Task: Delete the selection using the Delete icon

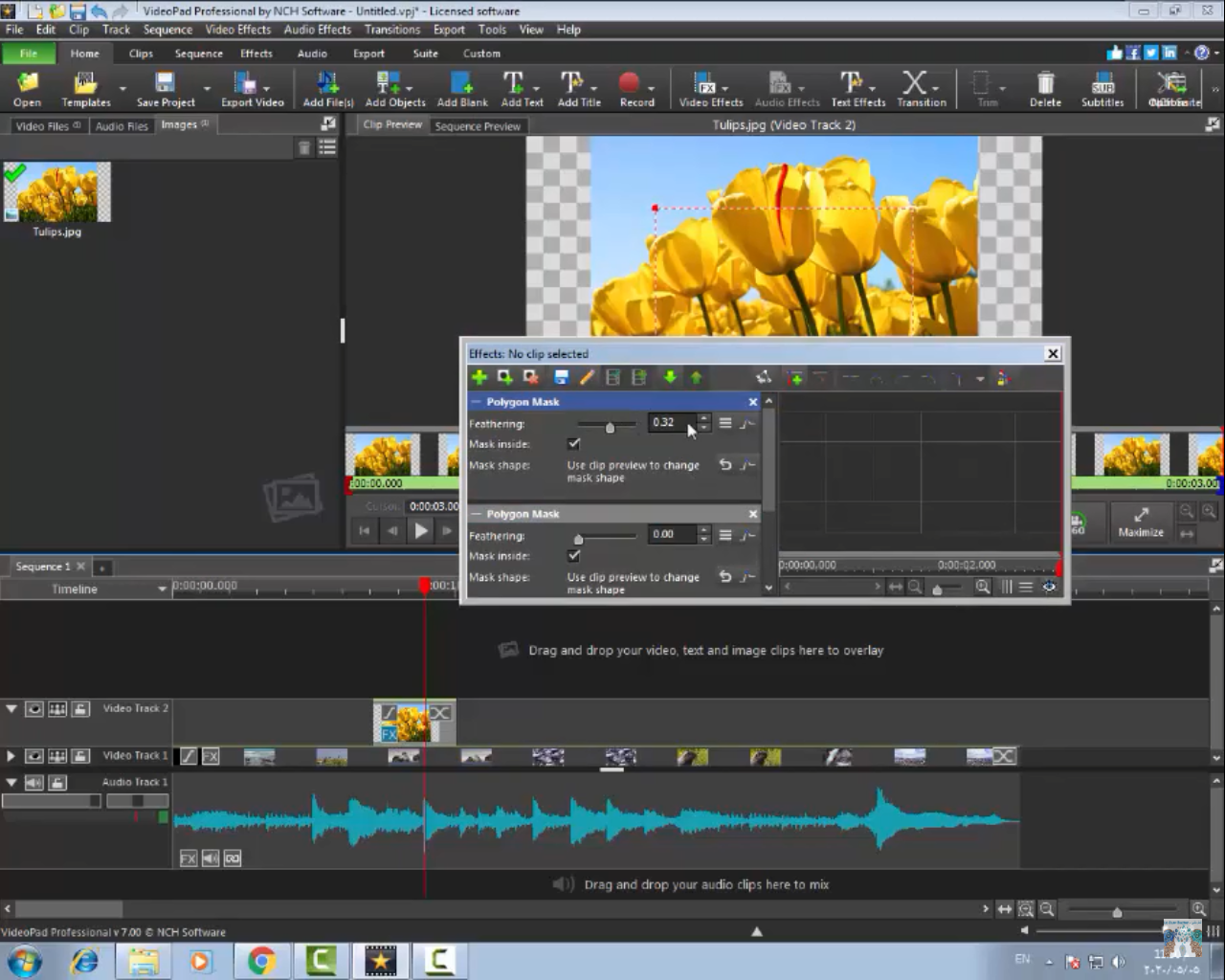Action: click(x=1045, y=89)
